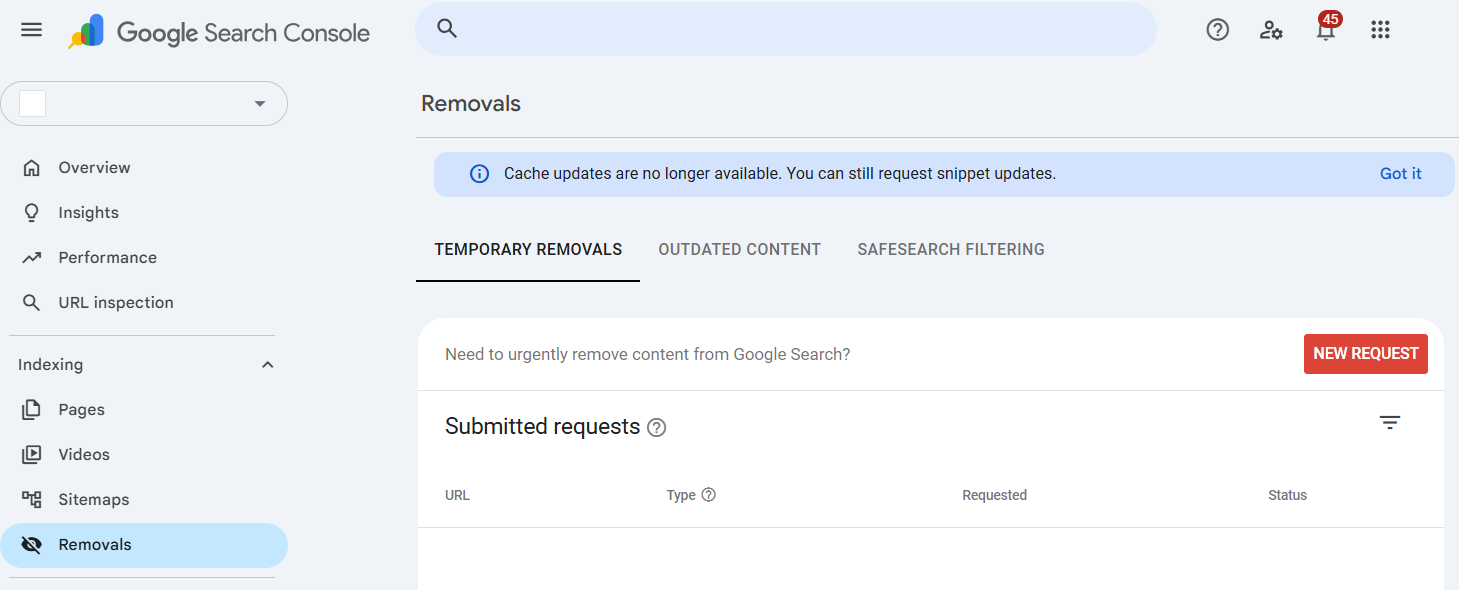Click the Insights lightbulb icon

(x=32, y=213)
